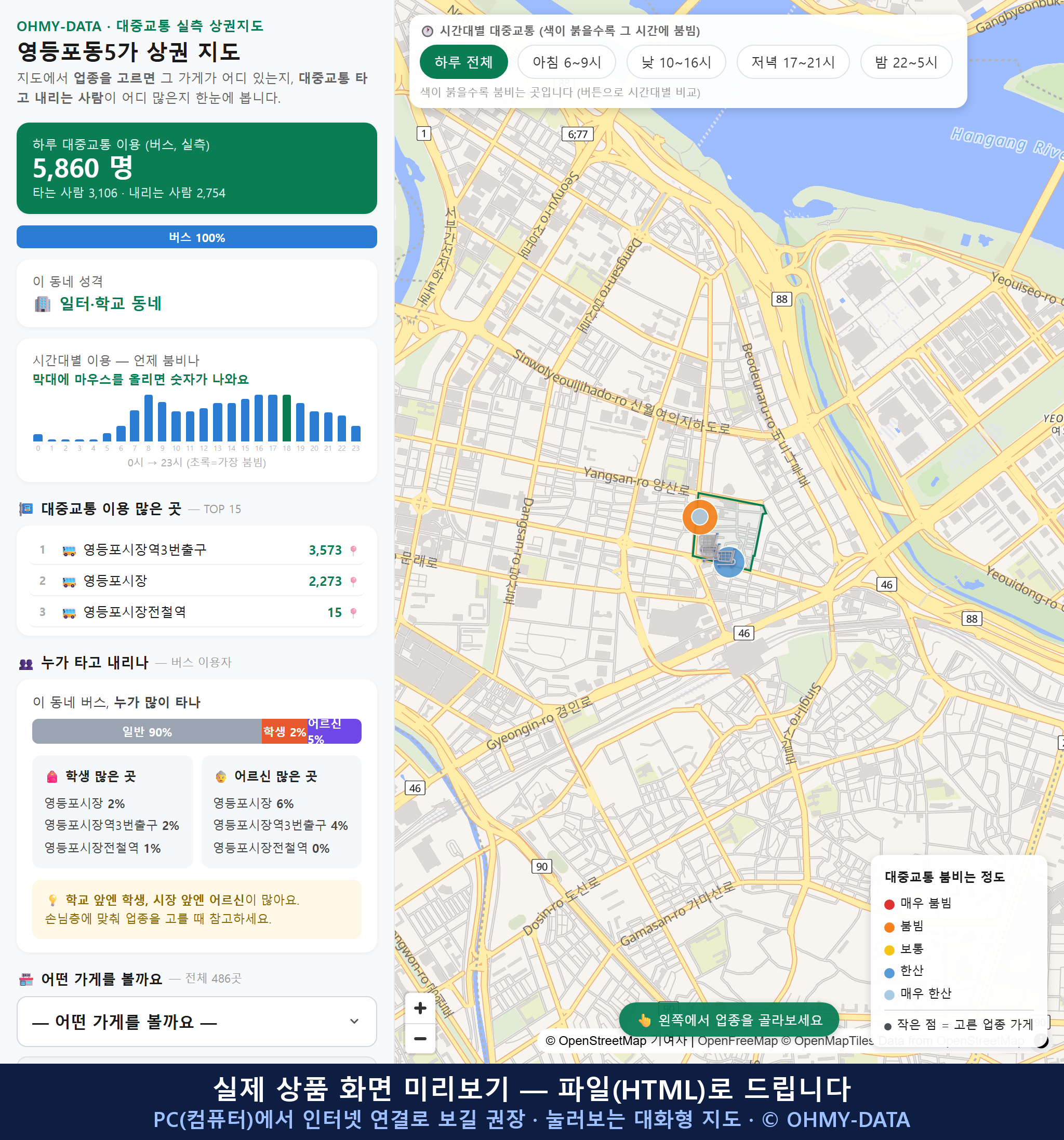Click the blue shopping cart marker on map
The image size is (1064, 1140).
point(728,561)
